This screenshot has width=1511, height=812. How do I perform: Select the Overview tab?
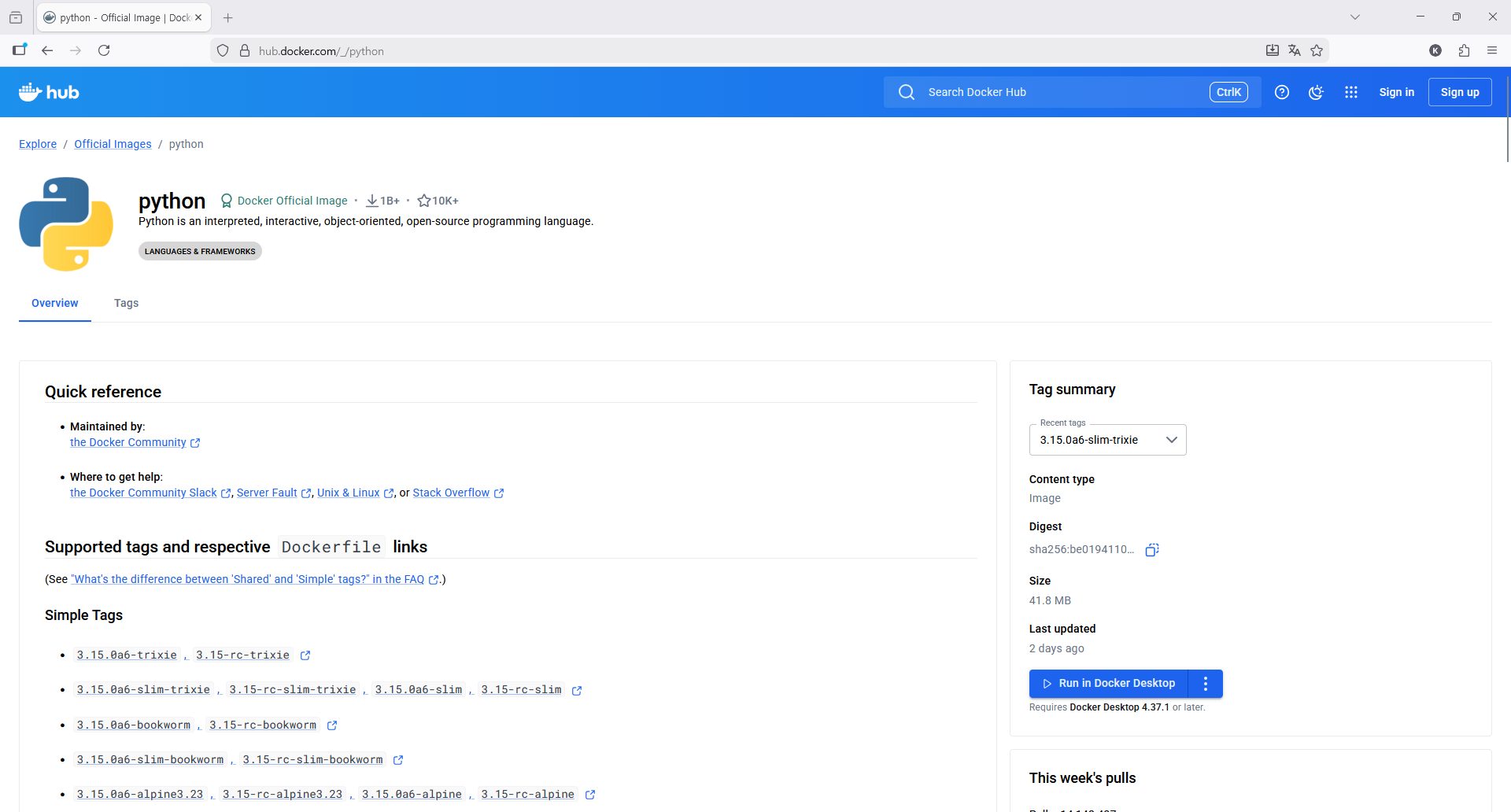tap(55, 303)
